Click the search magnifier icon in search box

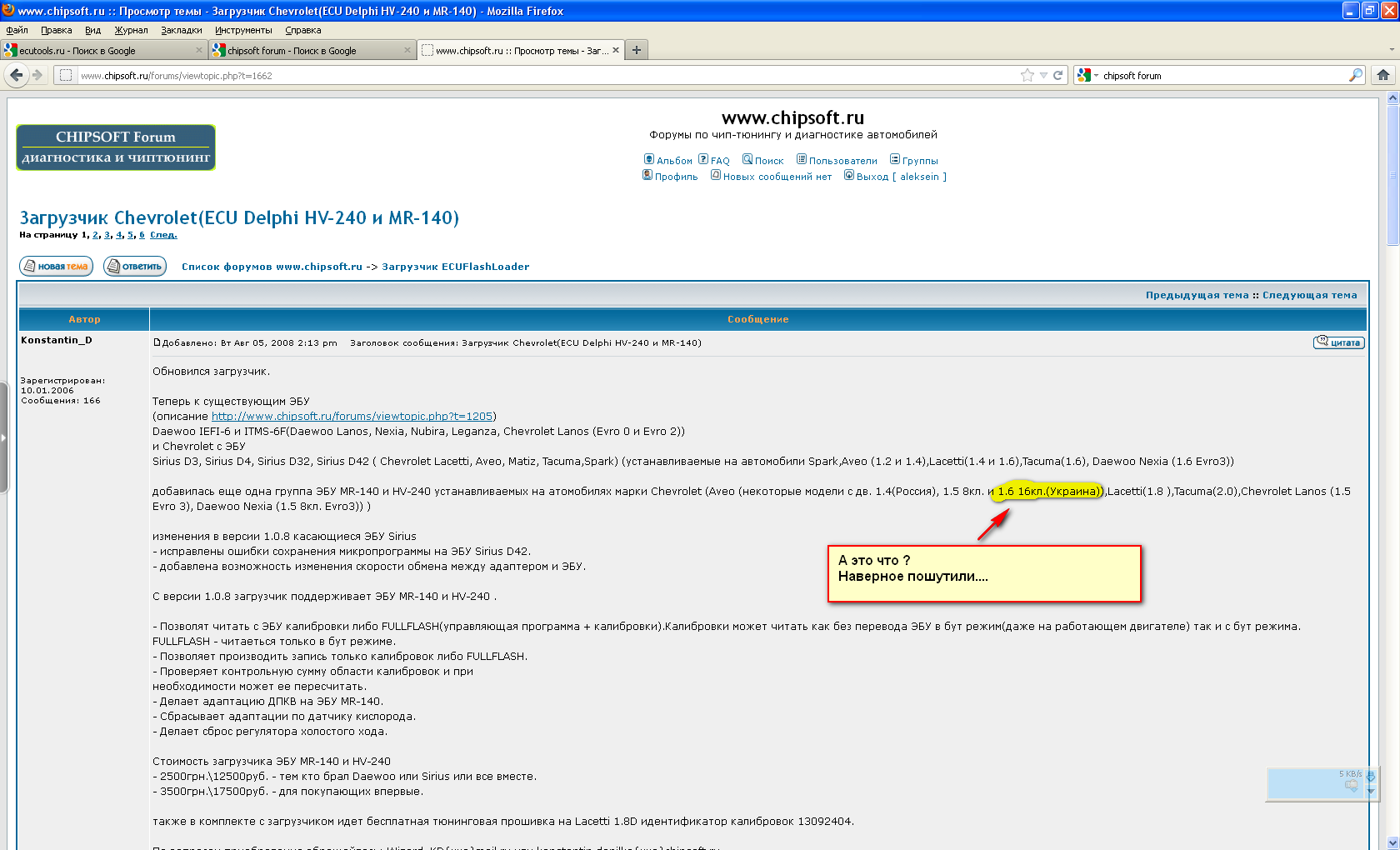[x=1356, y=75]
